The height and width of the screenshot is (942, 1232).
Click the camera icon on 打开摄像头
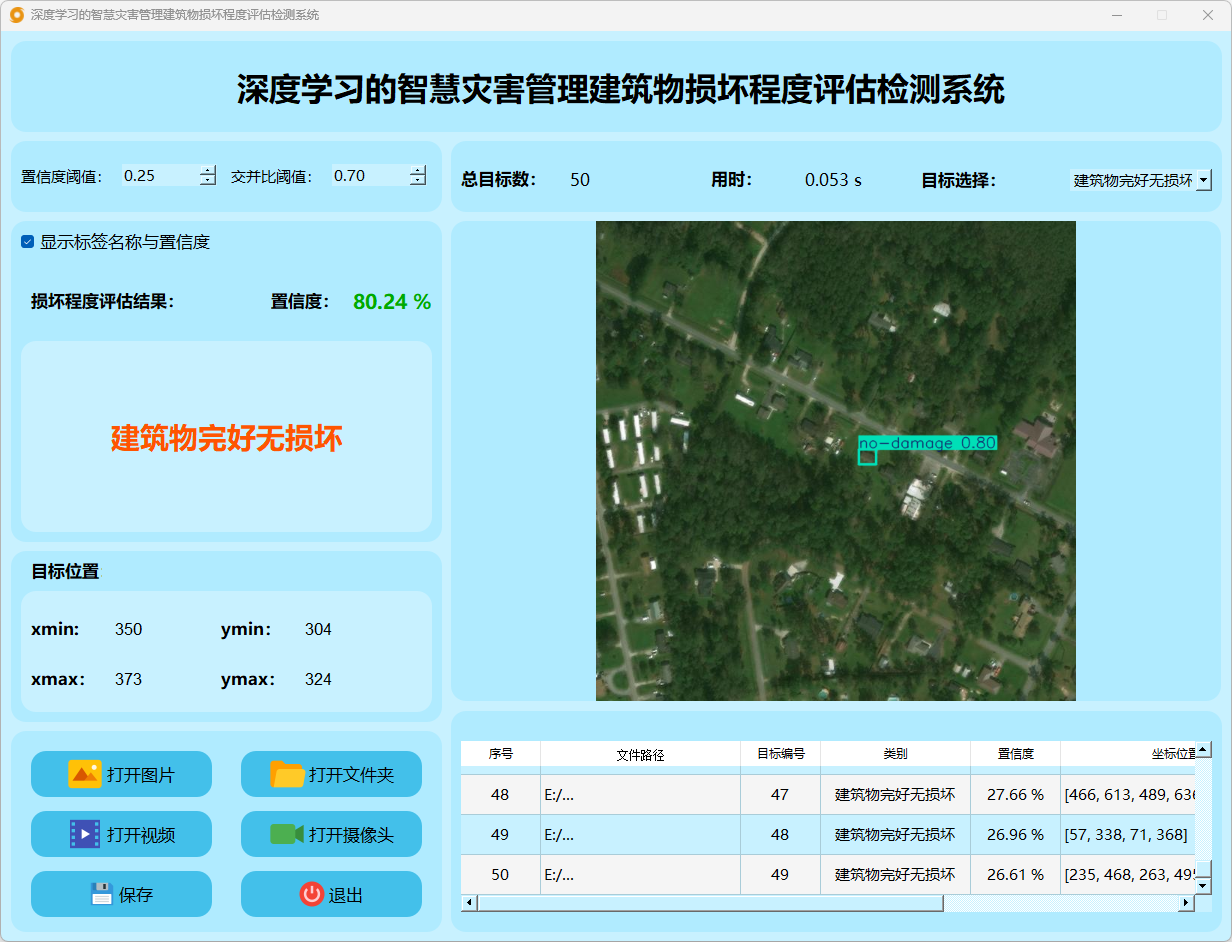click(287, 834)
